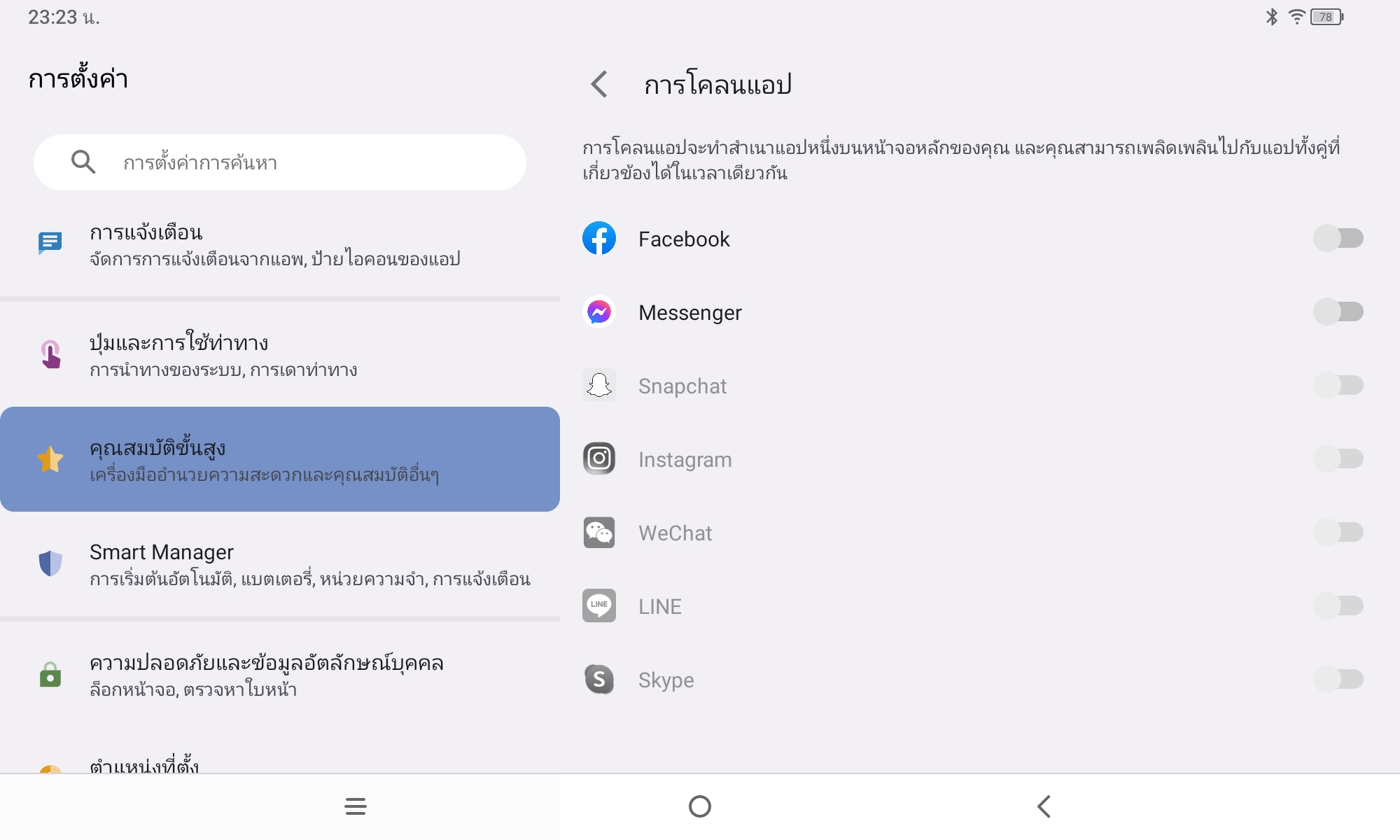
Task: Tap the navigation bar home circle
Action: tap(700, 806)
